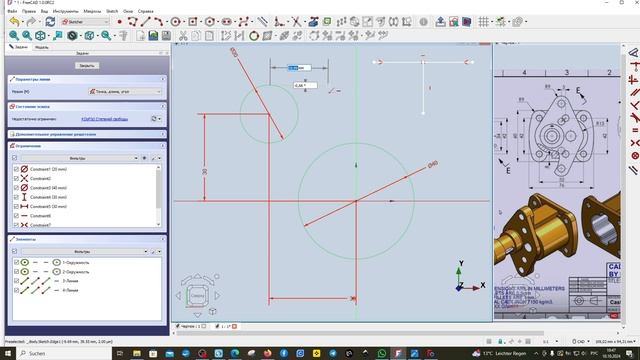
Task: Toggle Constraint2 checkbox
Action: click(x=16, y=178)
